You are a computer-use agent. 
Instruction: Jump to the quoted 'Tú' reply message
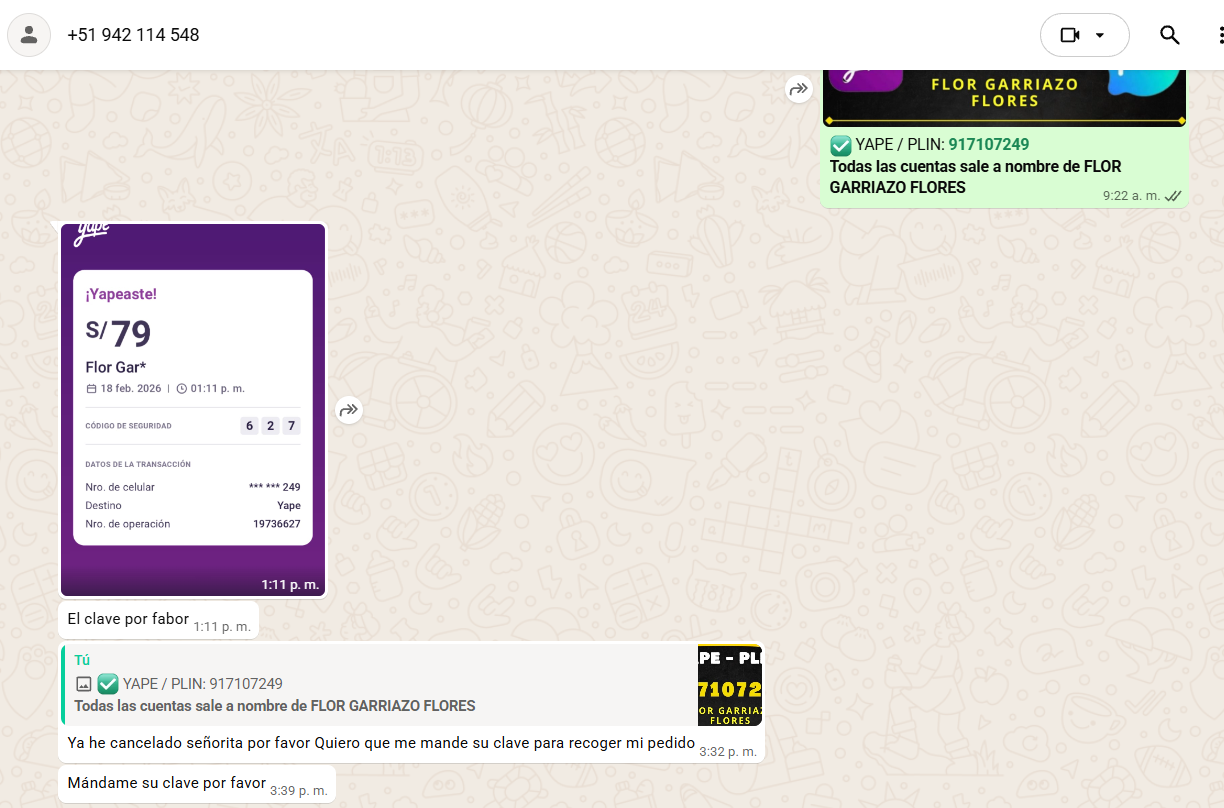click(x=380, y=684)
